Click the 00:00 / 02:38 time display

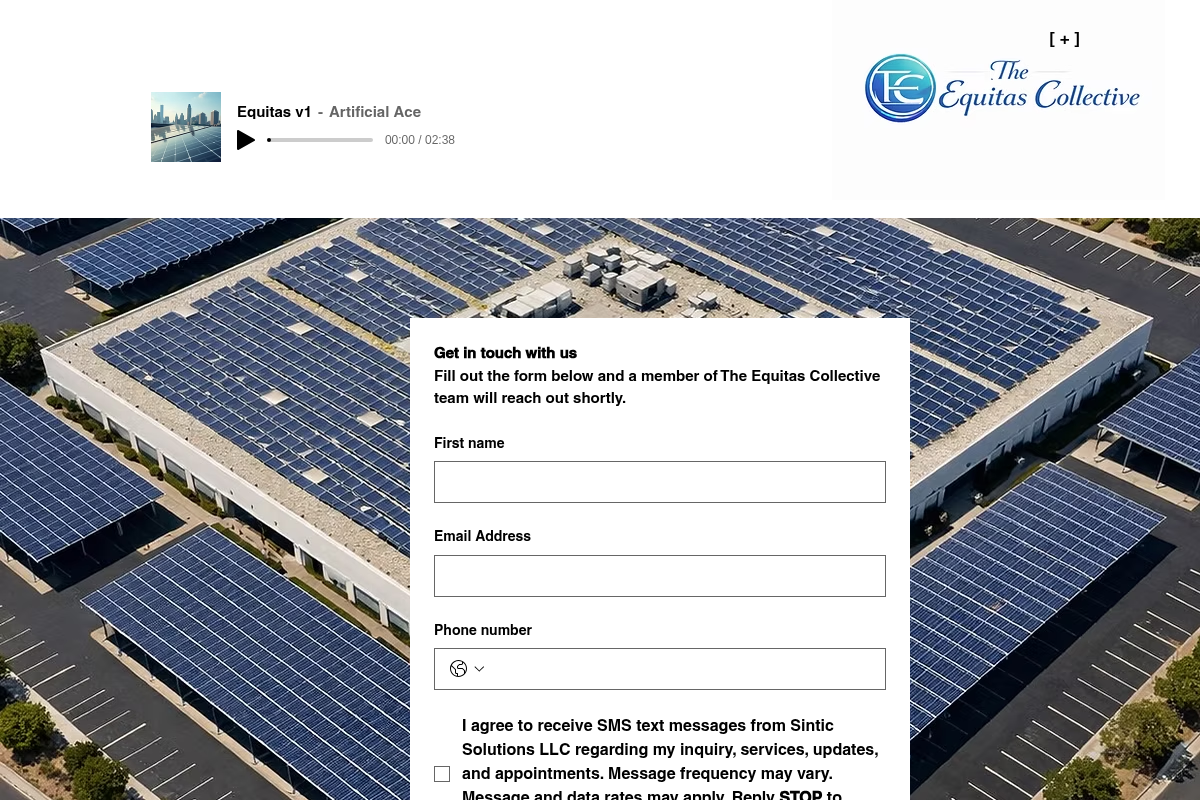click(x=420, y=140)
